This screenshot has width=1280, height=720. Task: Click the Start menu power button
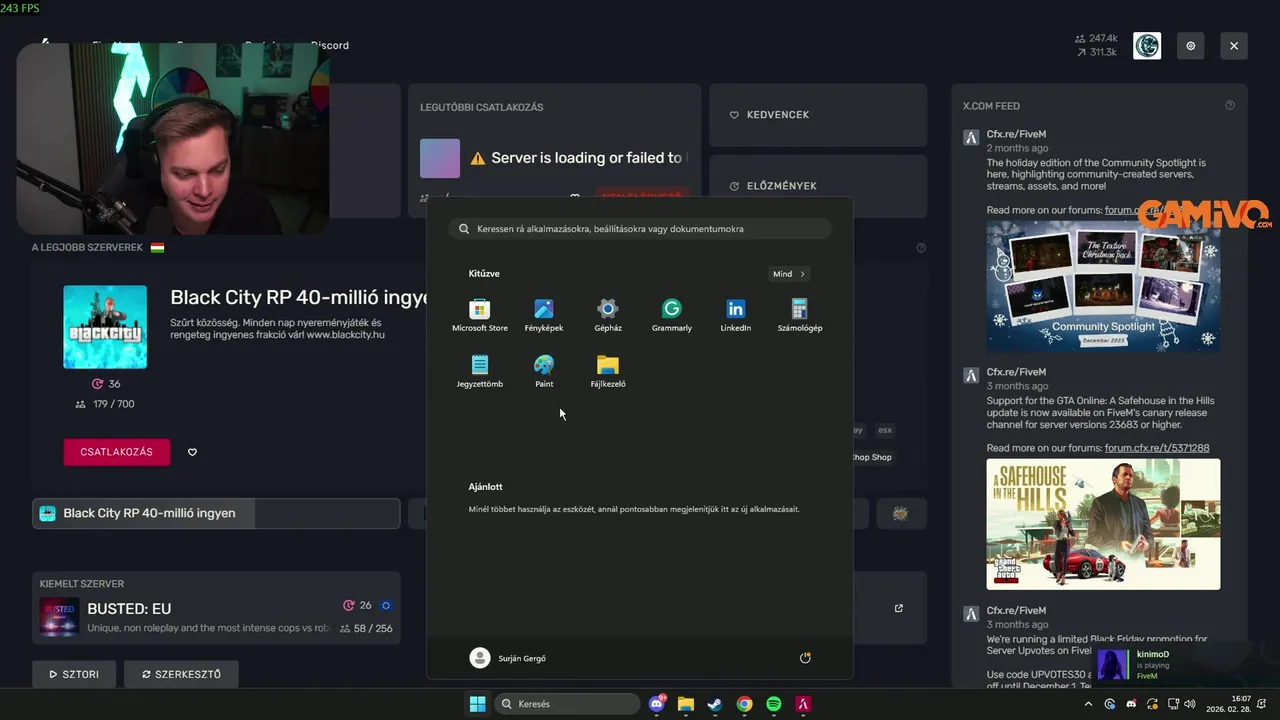pyautogui.click(x=805, y=658)
